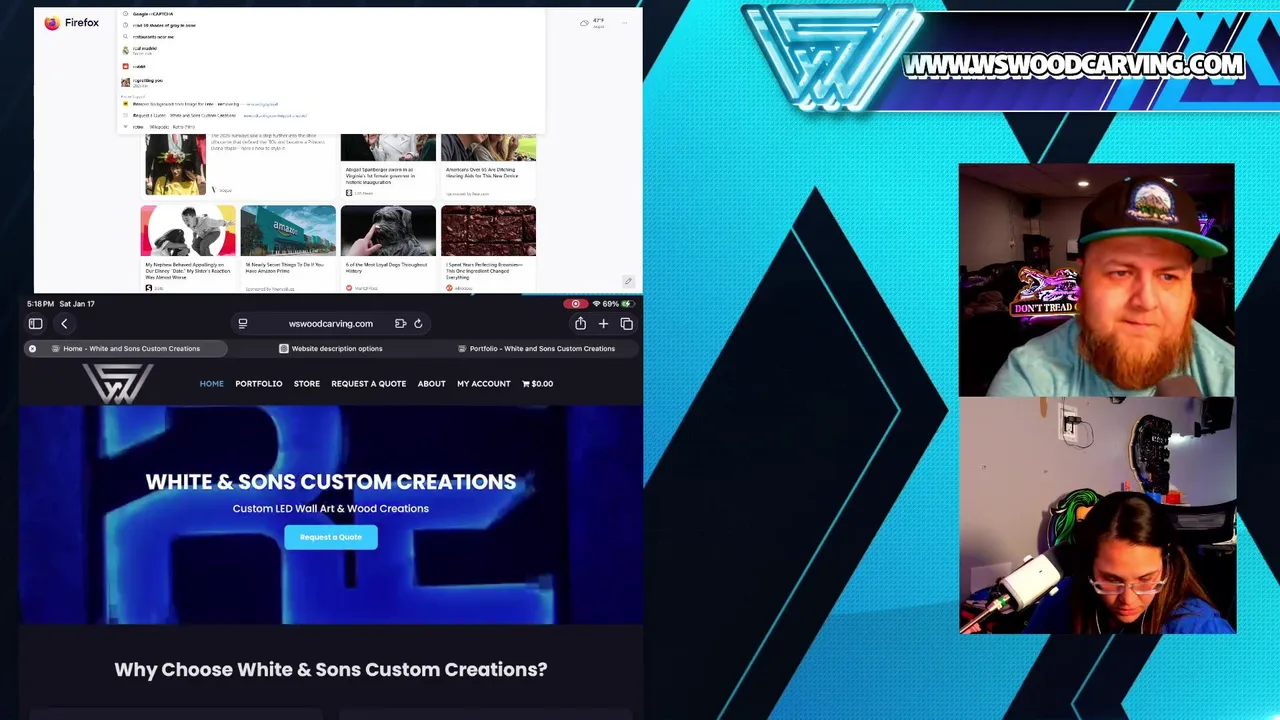Select the Remove Background from Image suggestion
The height and width of the screenshot is (720, 1280).
coord(330,104)
